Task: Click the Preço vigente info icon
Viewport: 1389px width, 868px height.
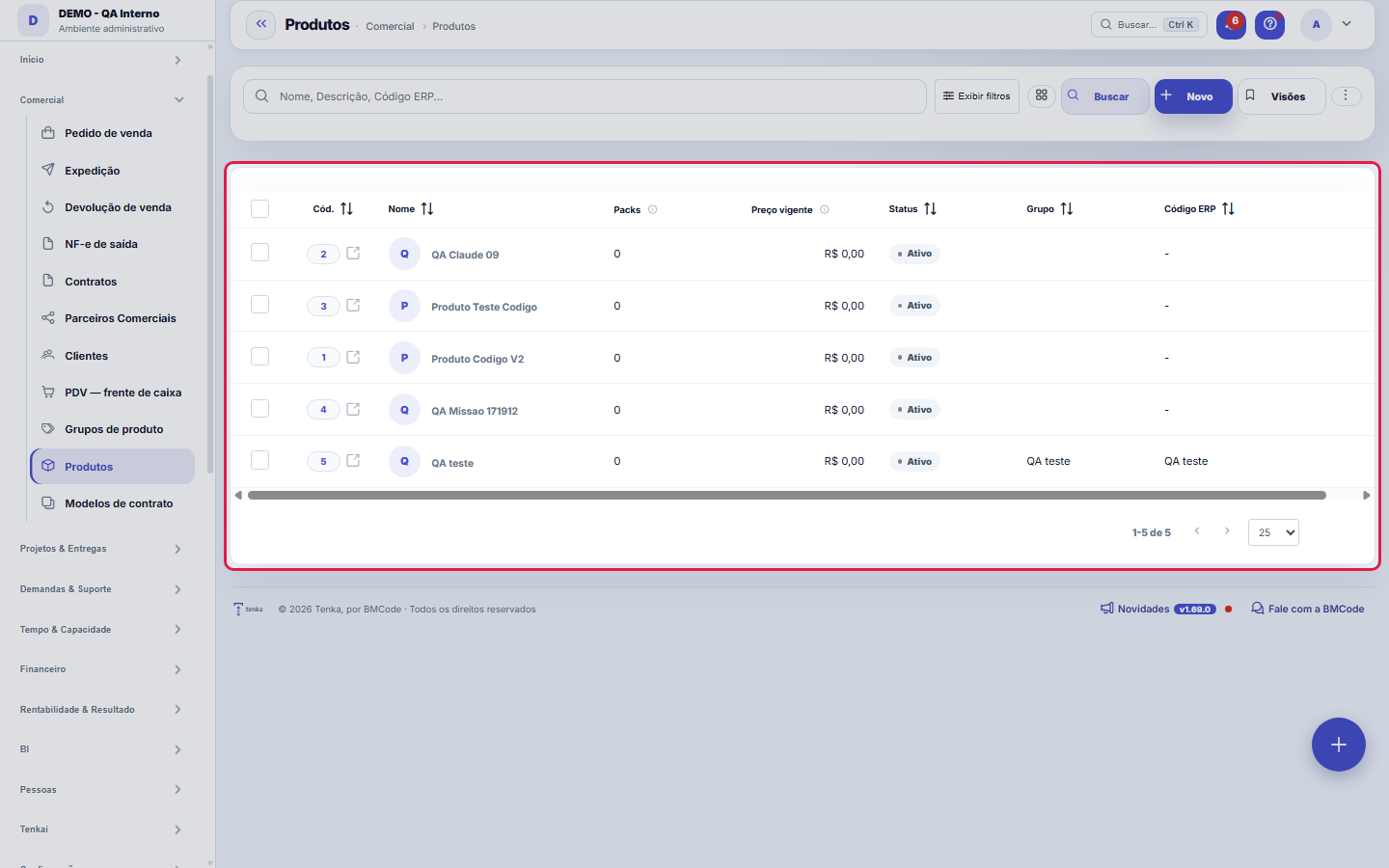Action: coord(825,209)
